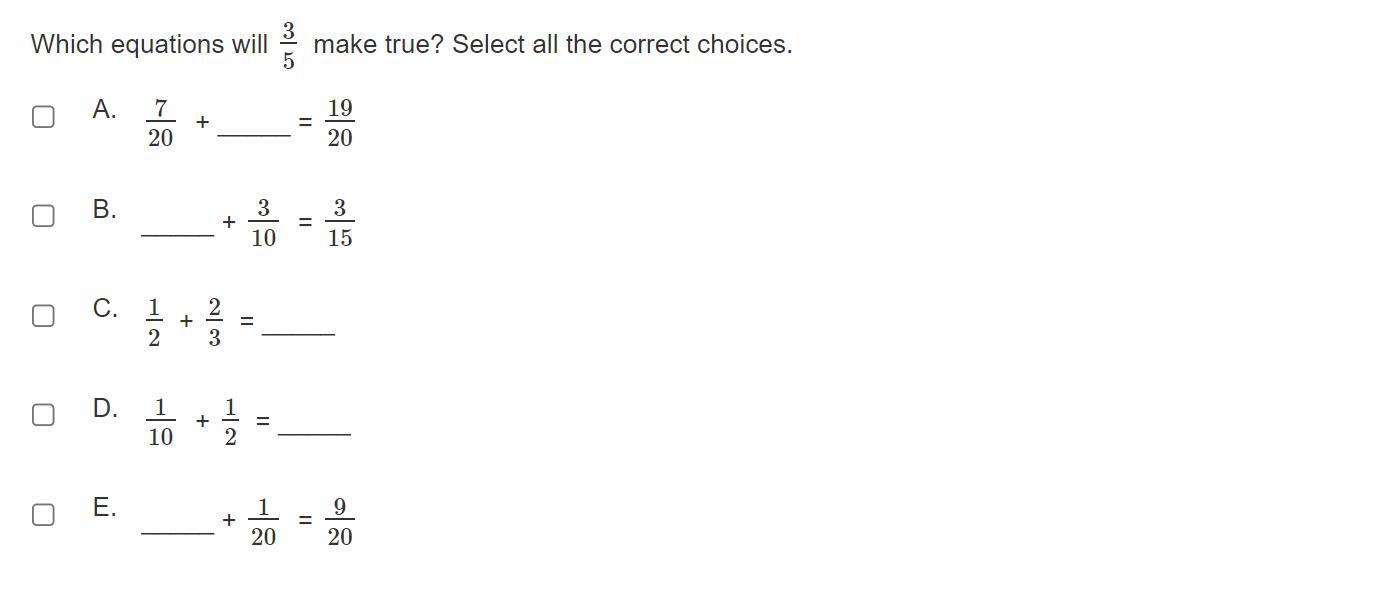This screenshot has width=1378, height=597.
Task: Click the blank after 7/20 plus sign
Action: click(253, 128)
